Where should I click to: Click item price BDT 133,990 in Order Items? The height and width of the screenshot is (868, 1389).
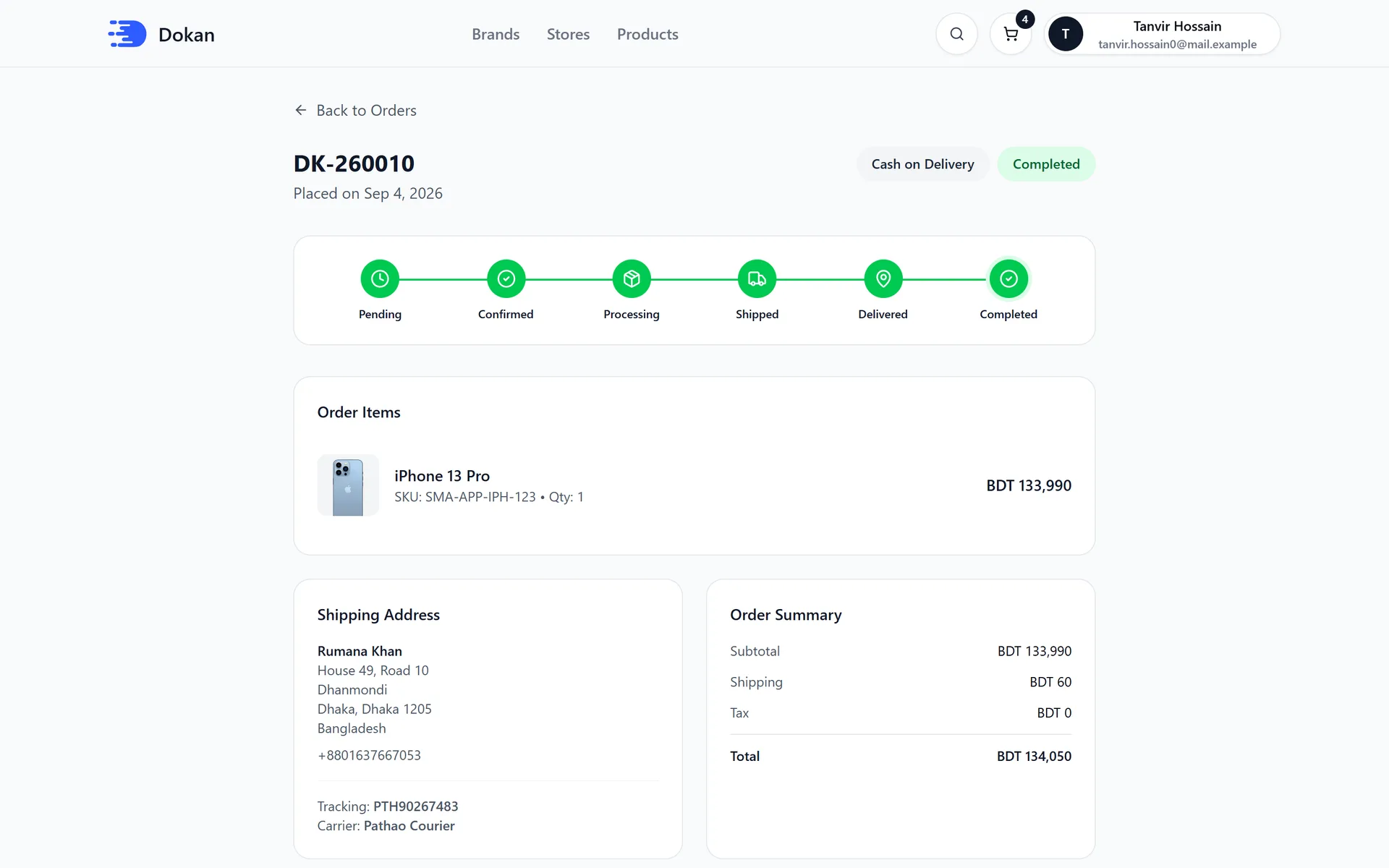tap(1029, 485)
